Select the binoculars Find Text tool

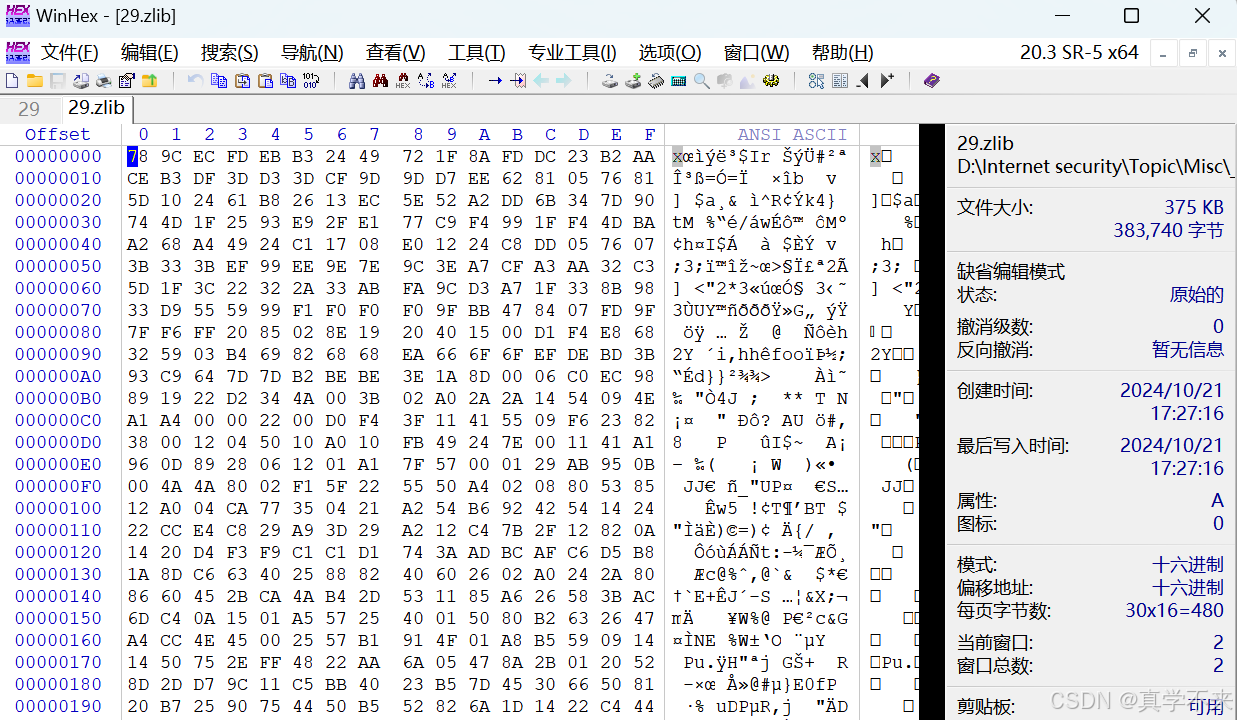[x=358, y=81]
